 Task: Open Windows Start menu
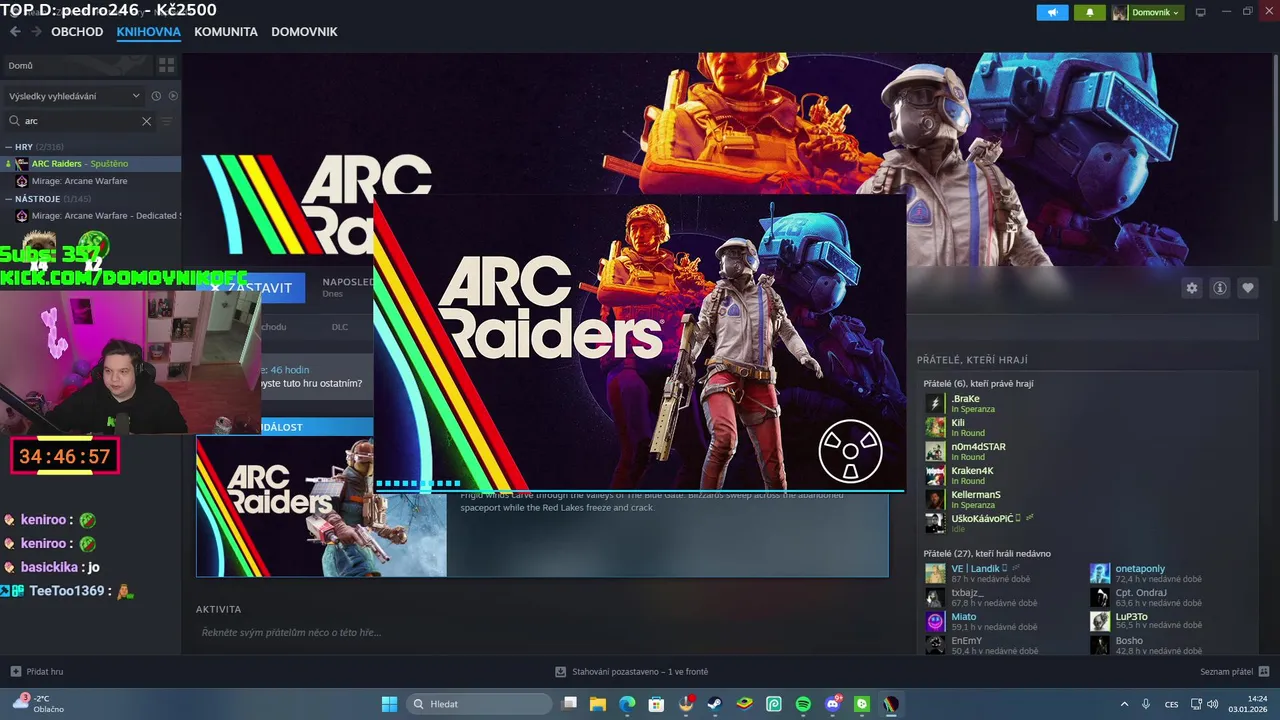(389, 704)
